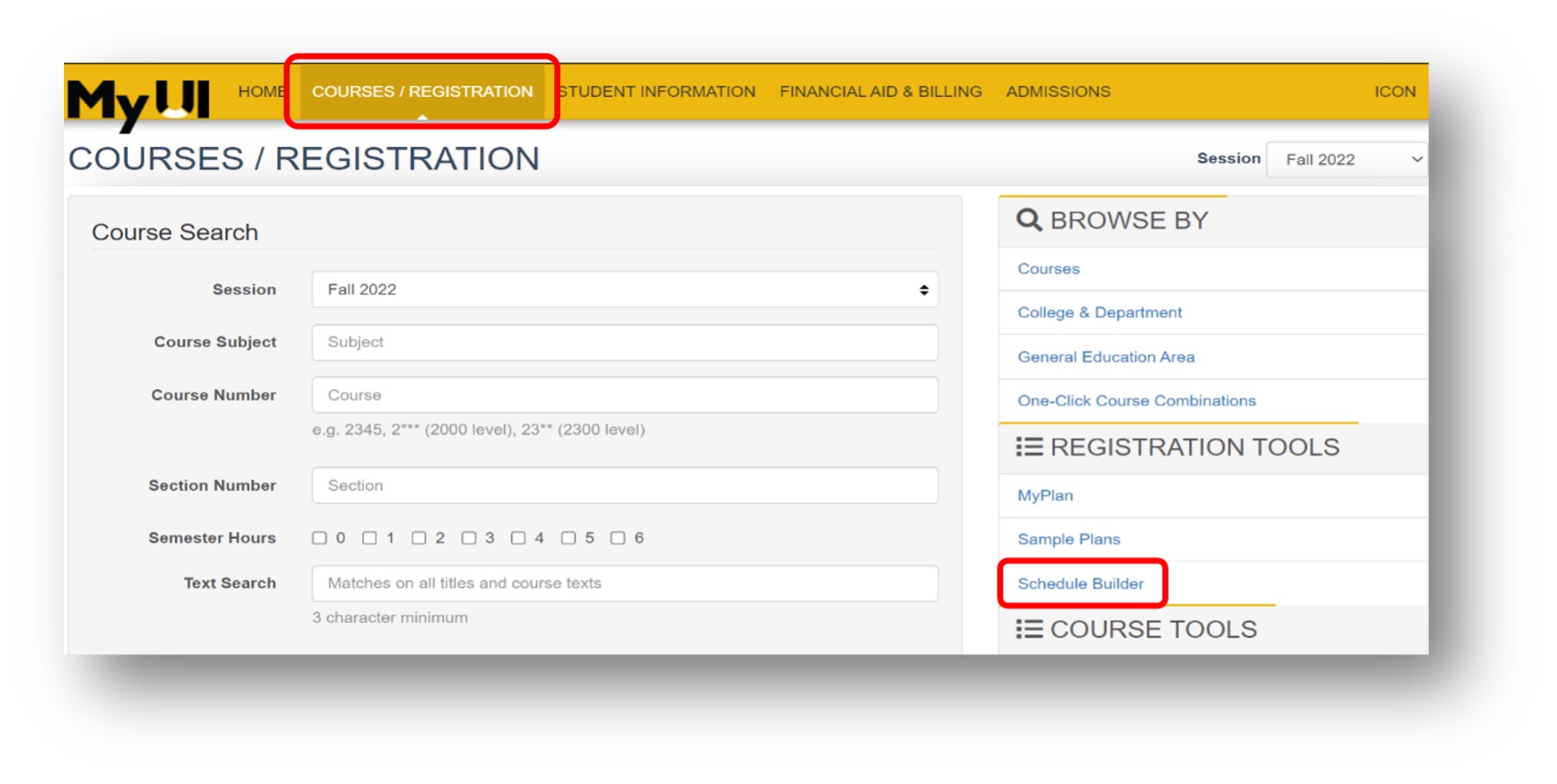Tick the 6 semester hours checkbox
This screenshot has width=1557, height=784.
click(x=617, y=539)
